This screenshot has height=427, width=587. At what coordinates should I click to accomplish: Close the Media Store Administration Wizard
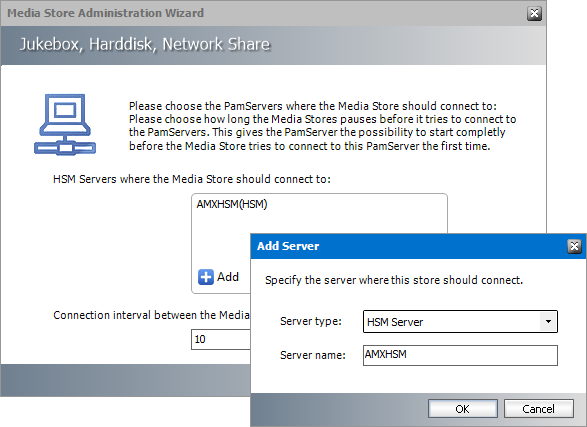[x=534, y=13]
